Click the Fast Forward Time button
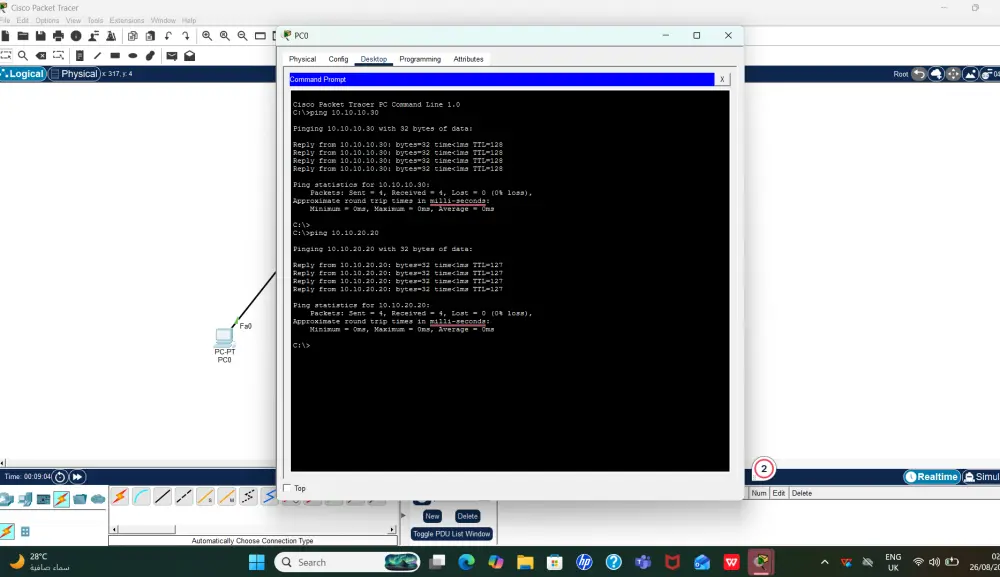This screenshot has height=577, width=1000. [x=77, y=477]
